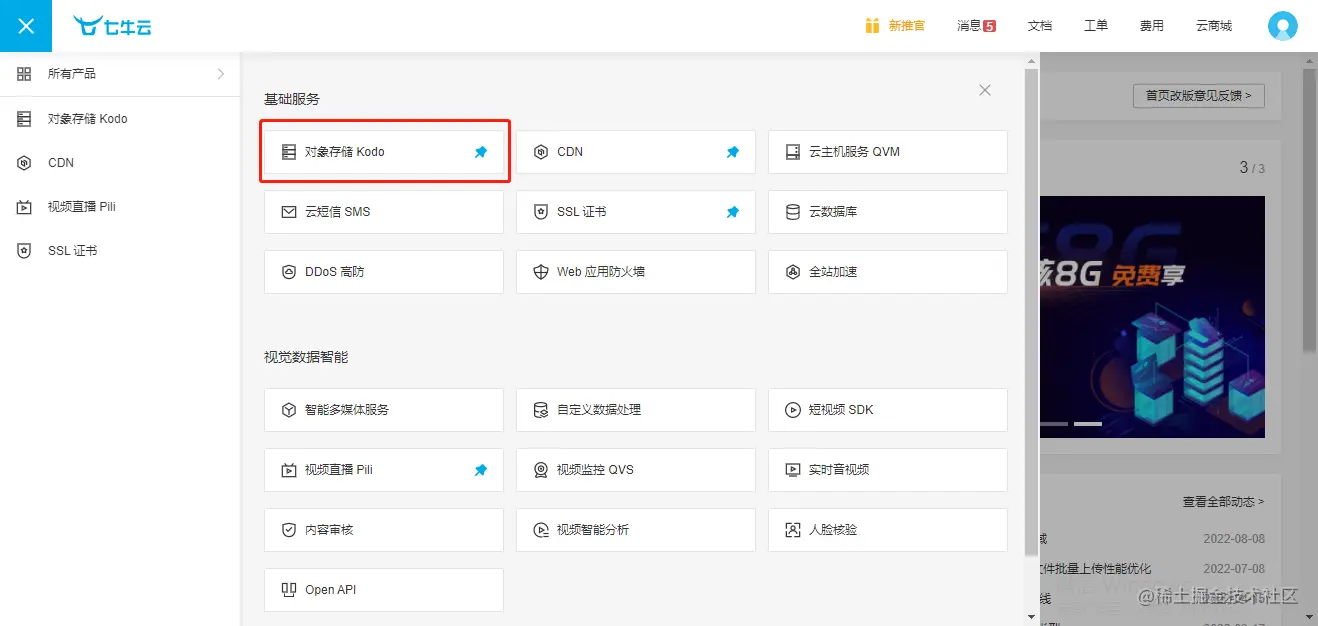The image size is (1318, 626).
Task: Go to 费用 in the top bar
Action: [1151, 26]
